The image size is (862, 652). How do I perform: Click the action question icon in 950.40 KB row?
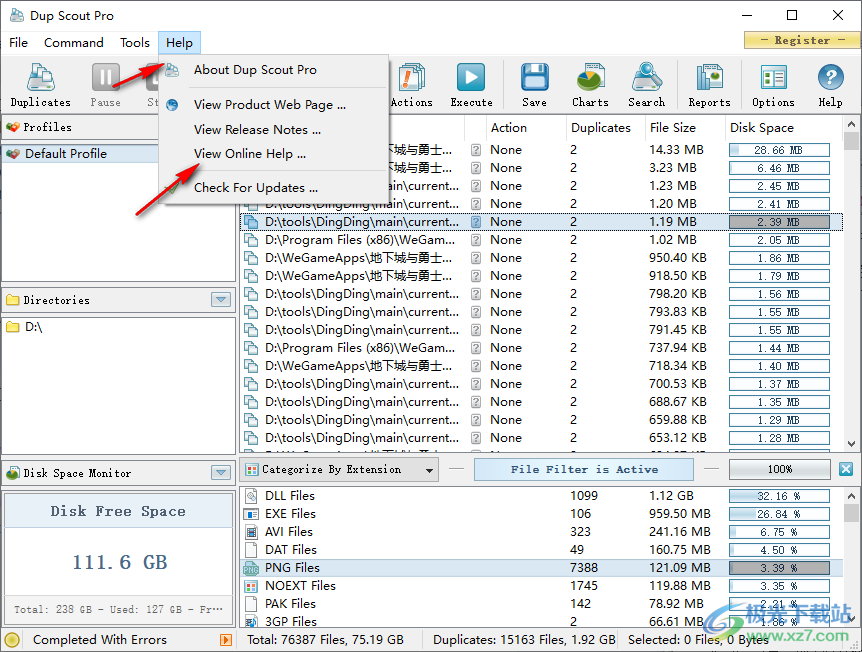pyautogui.click(x=476, y=258)
